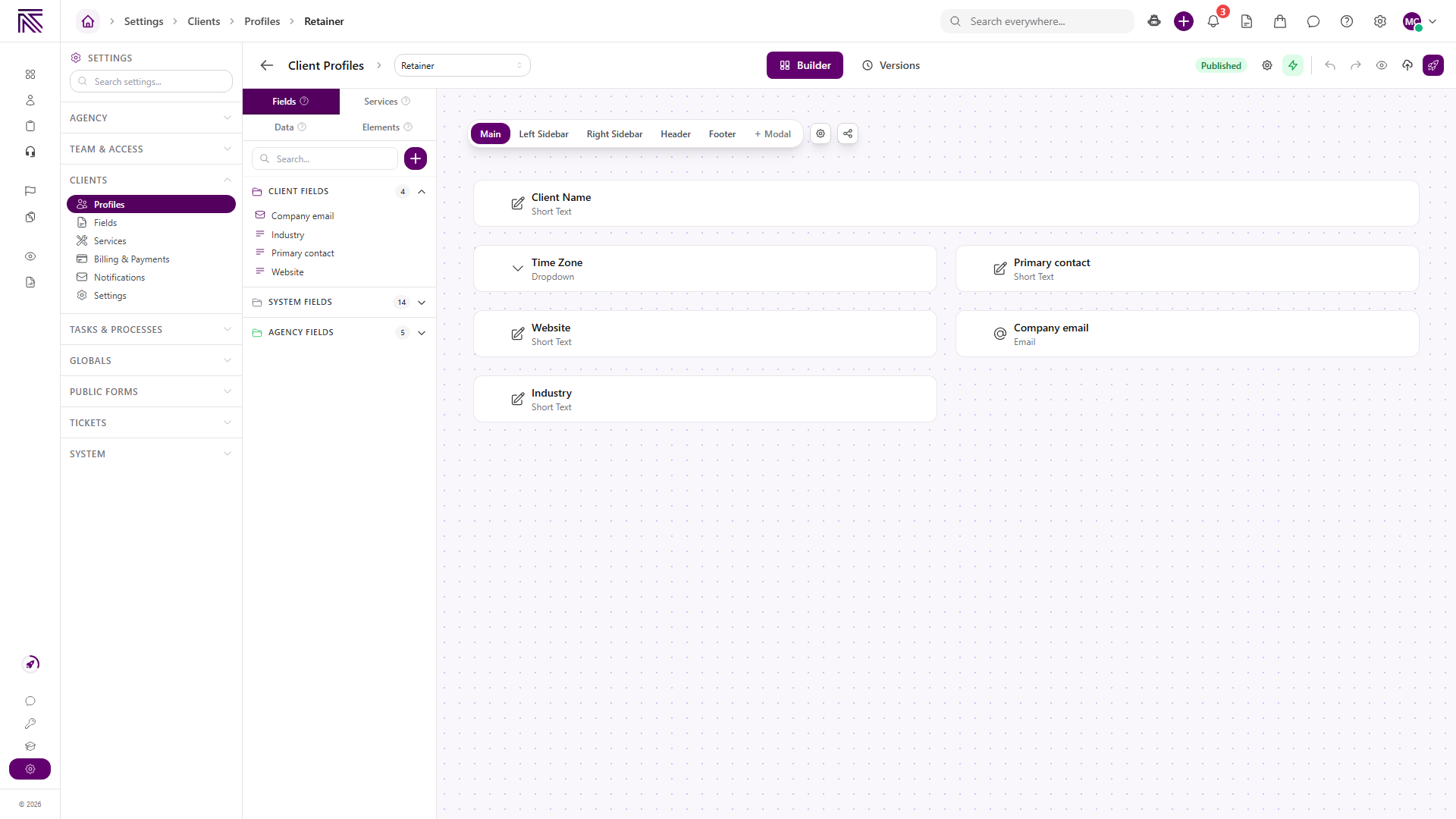Click the back arrow beside Client Profiles
Image resolution: width=1456 pixels, height=819 pixels.
[267, 65]
